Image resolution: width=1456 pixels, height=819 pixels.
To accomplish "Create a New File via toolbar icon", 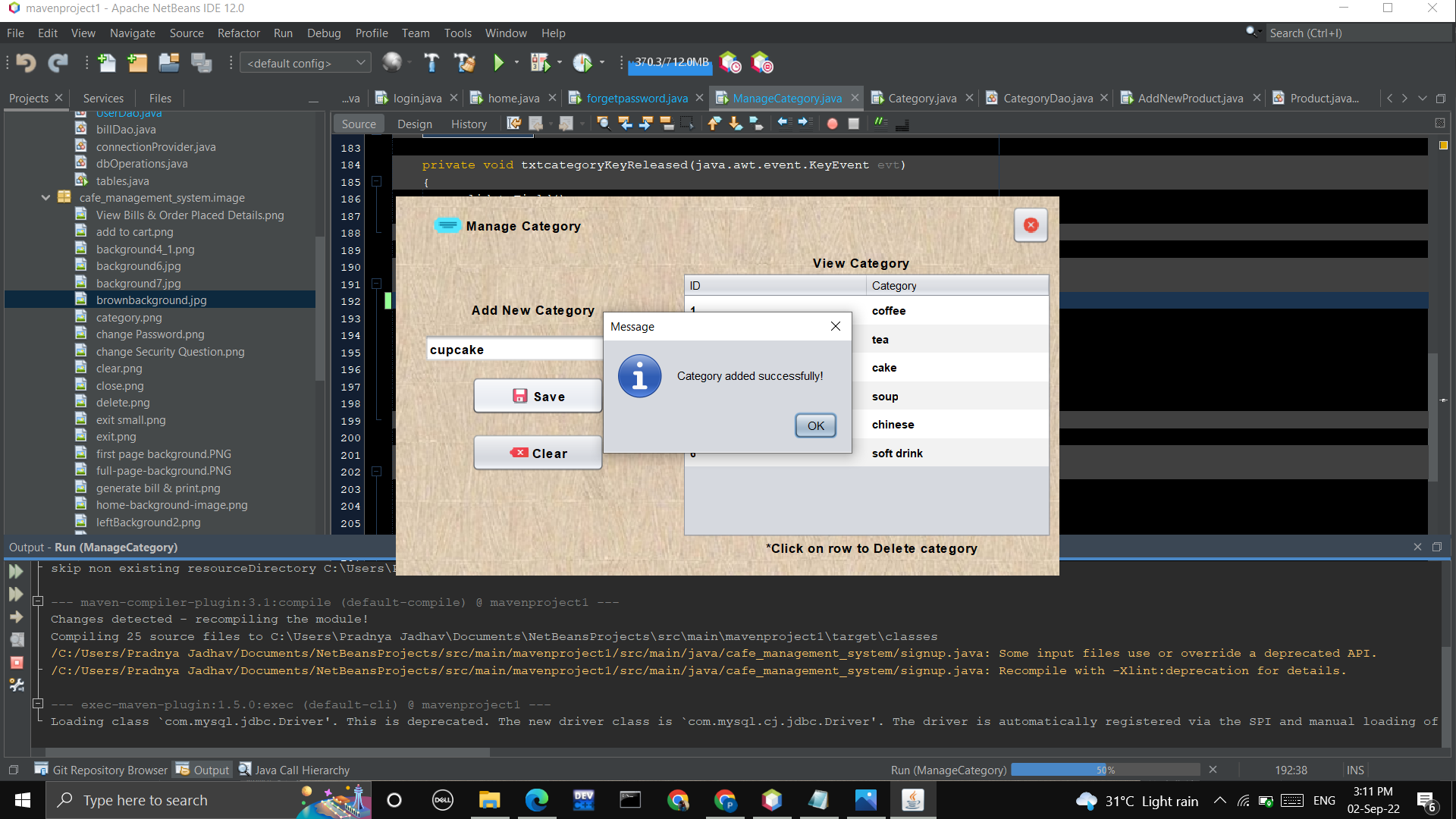I will (106, 63).
